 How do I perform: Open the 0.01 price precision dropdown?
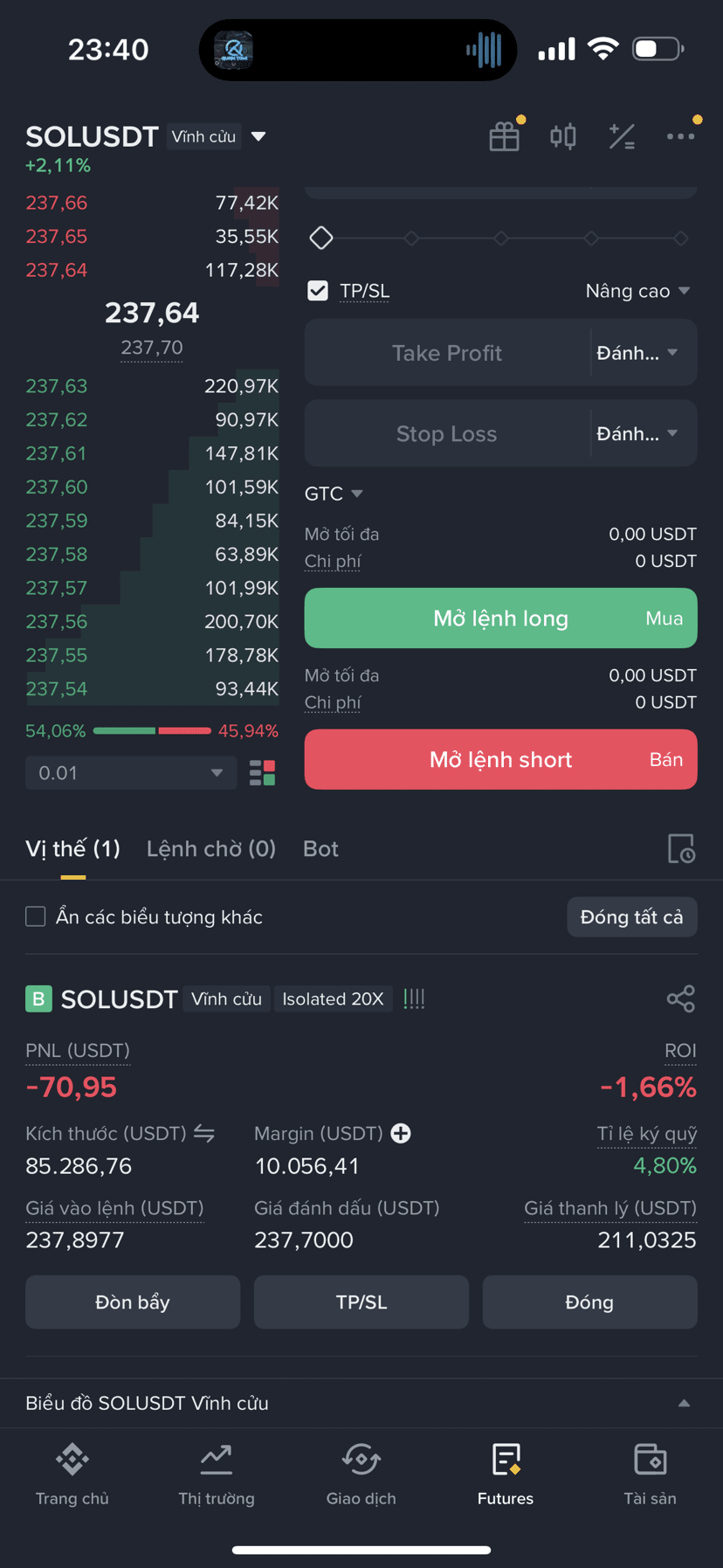[x=131, y=773]
